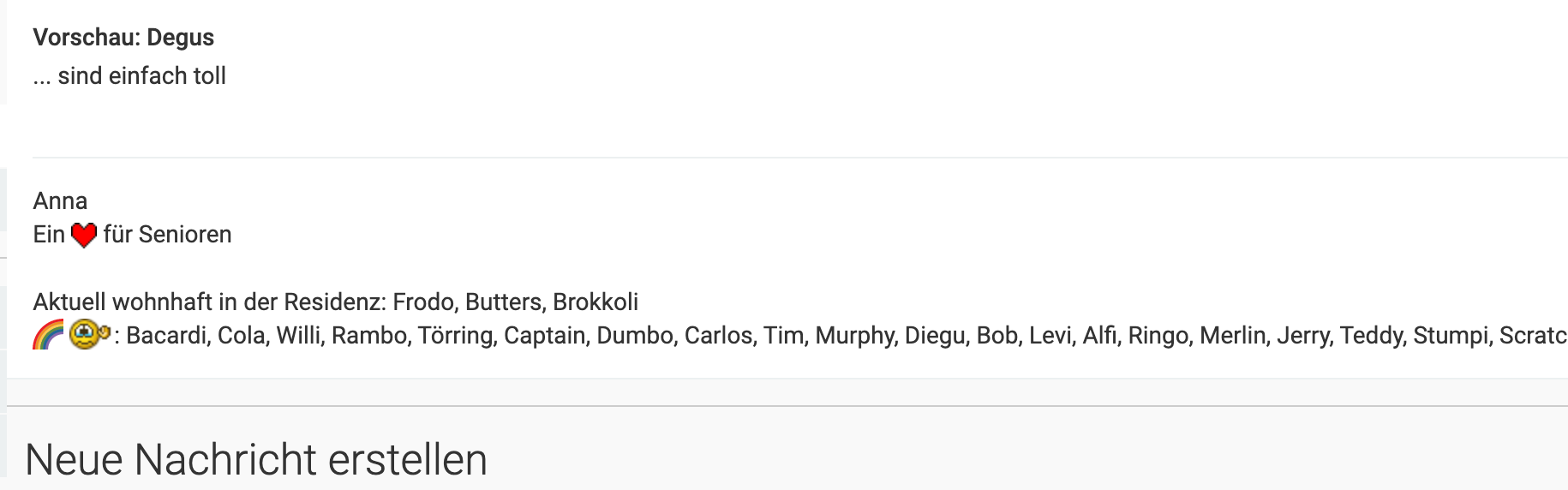Click the name "Merlin" in the list
This screenshot has width=1568, height=490.
pos(1232,336)
